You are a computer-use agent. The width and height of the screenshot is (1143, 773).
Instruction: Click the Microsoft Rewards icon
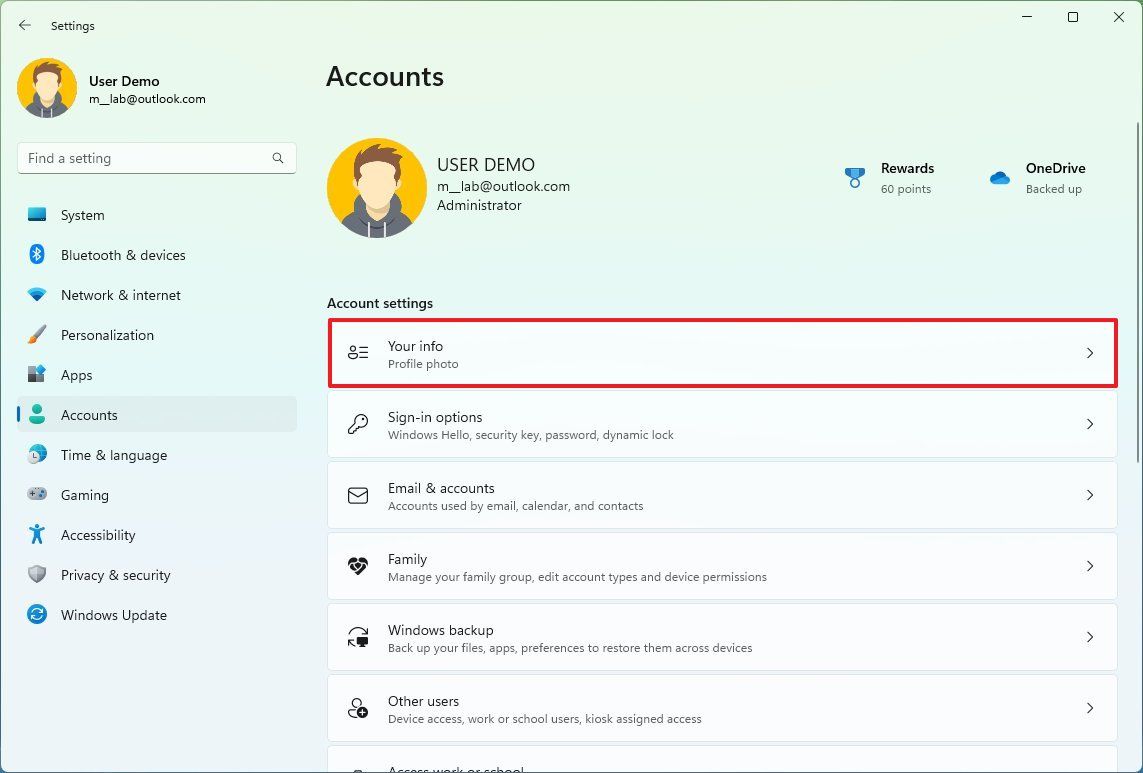pyautogui.click(x=855, y=177)
